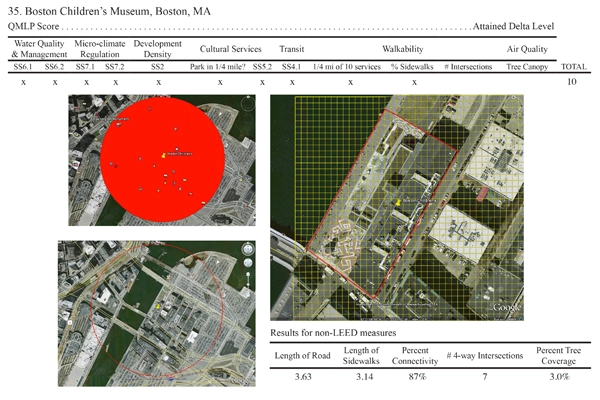600x400 pixels.
Task: Click the '# 4-way Intersections' column header
Action: 485,356
